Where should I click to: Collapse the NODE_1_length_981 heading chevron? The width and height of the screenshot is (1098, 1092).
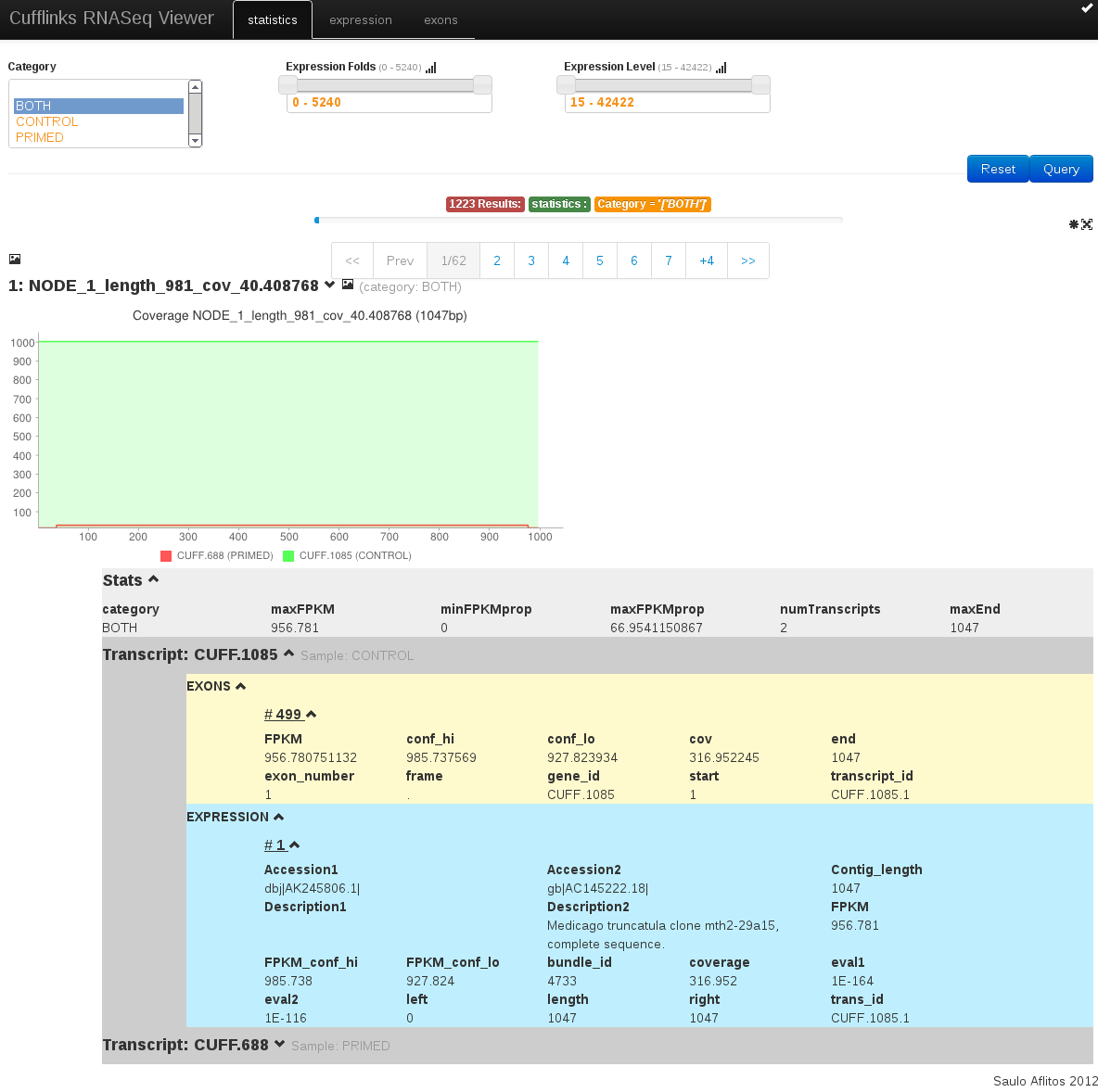click(x=330, y=285)
